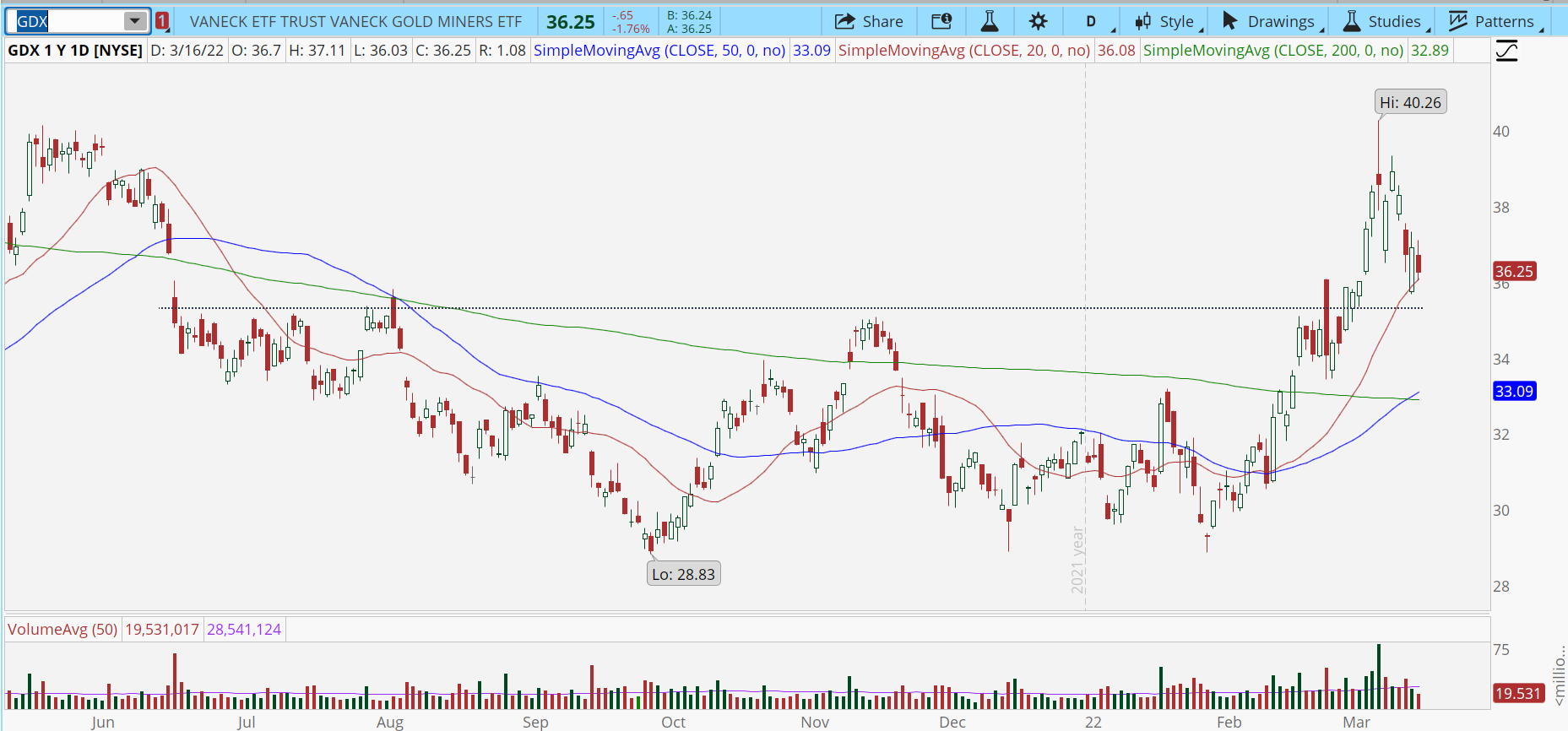This screenshot has height=731, width=1568.
Task: Click the red symbol link indicator
Action: 162,21
